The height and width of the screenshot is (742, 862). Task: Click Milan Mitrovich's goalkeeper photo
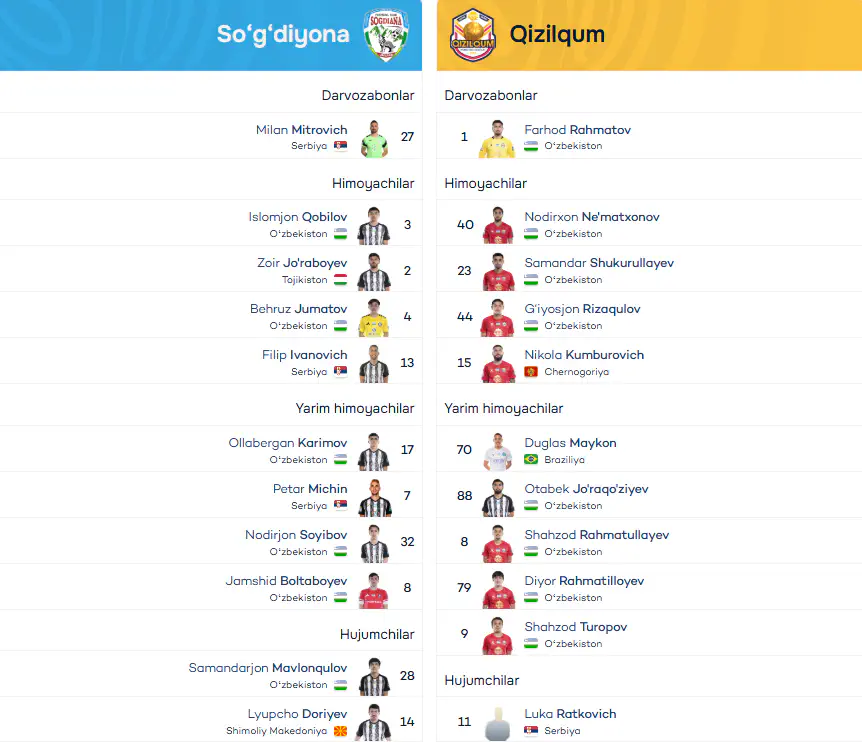374,139
